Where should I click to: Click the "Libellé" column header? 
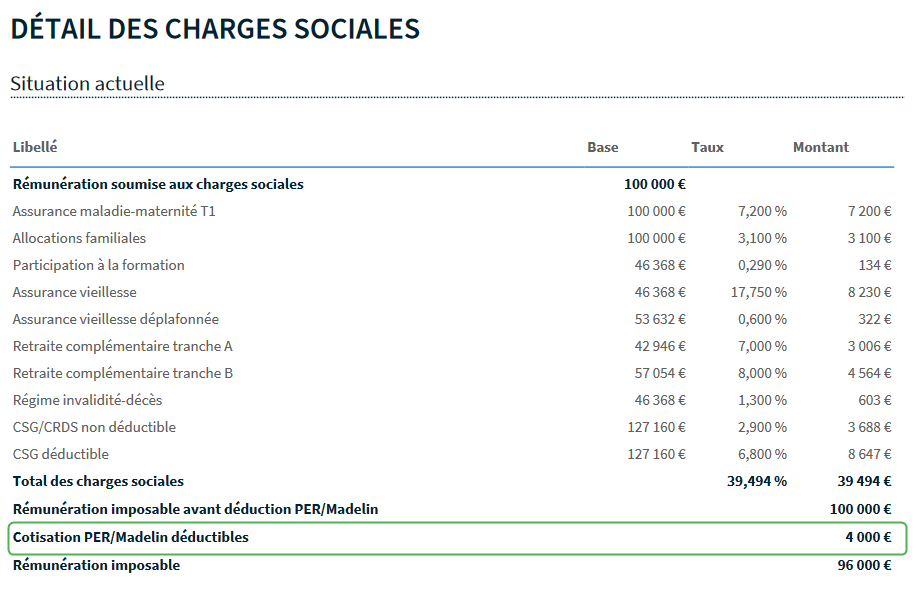[35, 147]
